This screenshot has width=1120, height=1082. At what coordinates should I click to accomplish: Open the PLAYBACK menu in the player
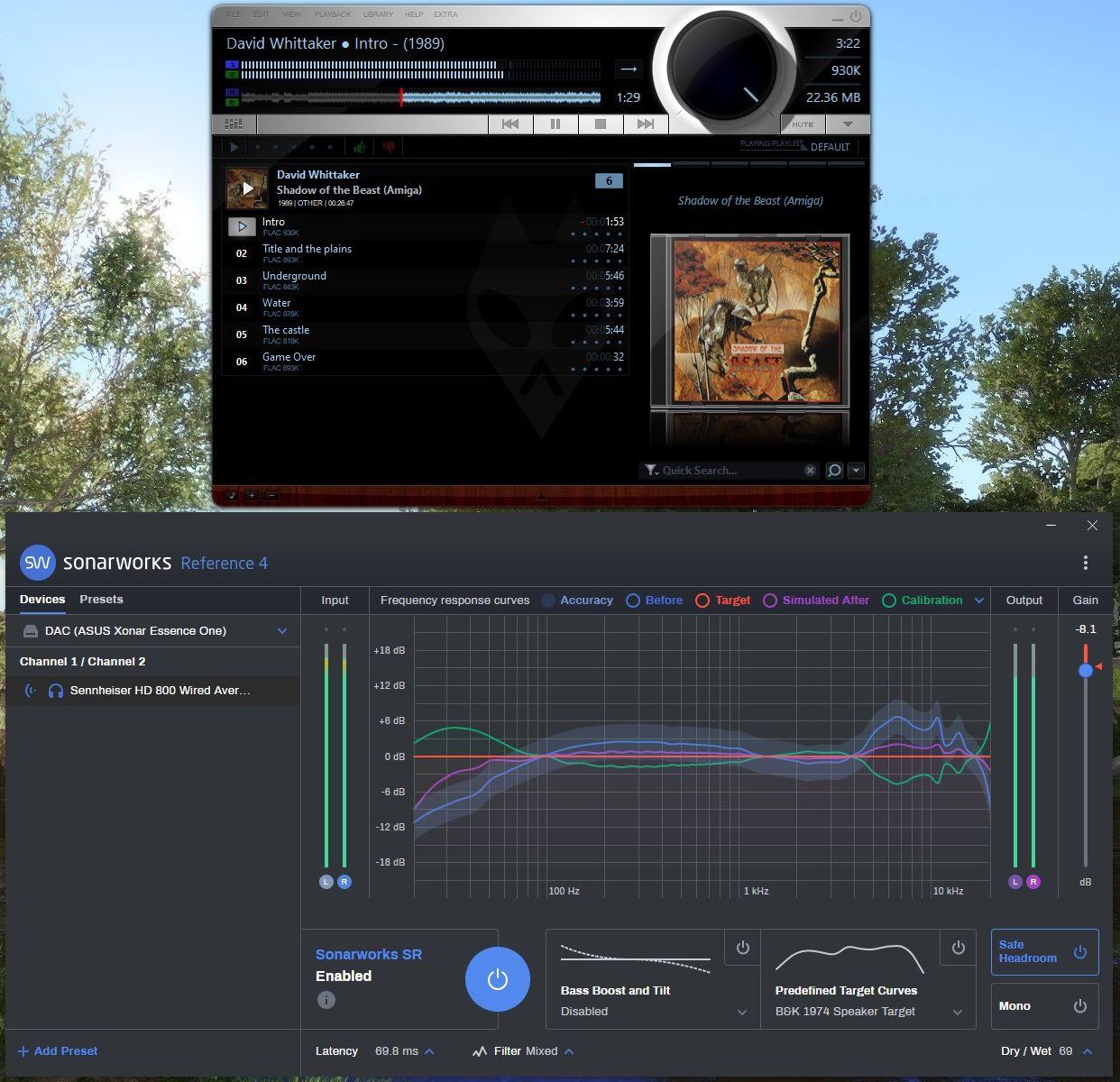pyautogui.click(x=333, y=14)
